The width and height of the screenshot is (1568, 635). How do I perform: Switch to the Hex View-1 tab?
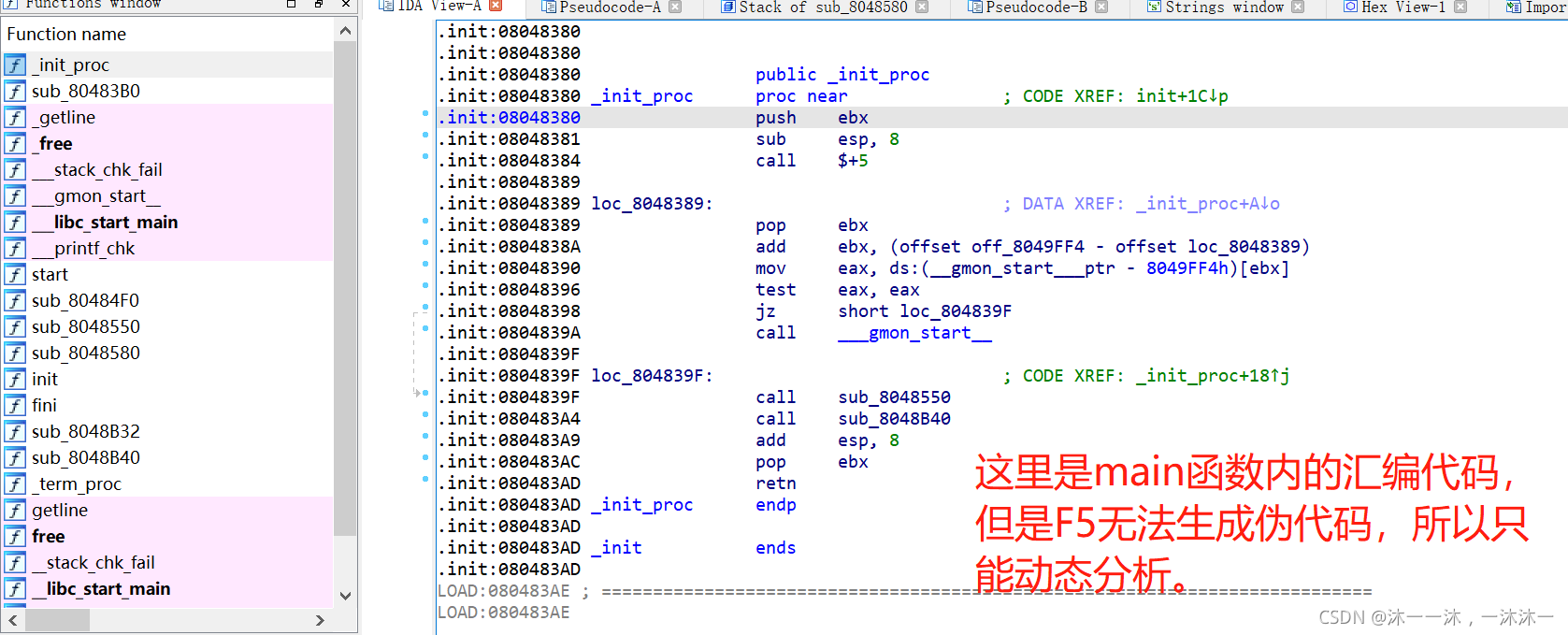(1403, 7)
